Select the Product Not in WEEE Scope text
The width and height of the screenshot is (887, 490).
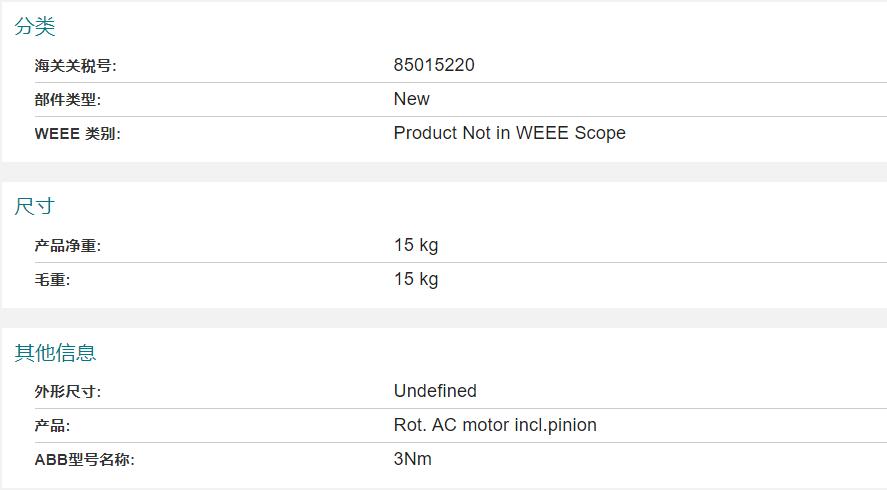[509, 133]
